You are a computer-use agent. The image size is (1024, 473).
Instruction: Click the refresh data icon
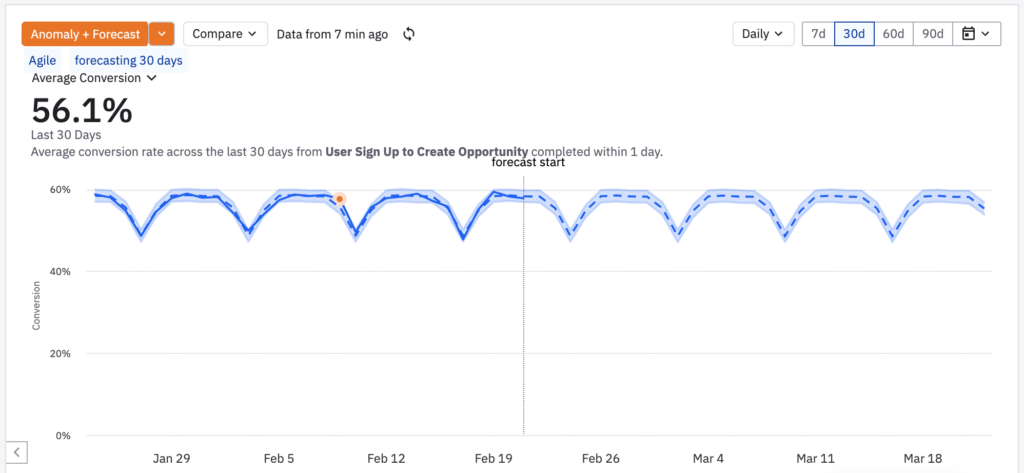point(409,34)
